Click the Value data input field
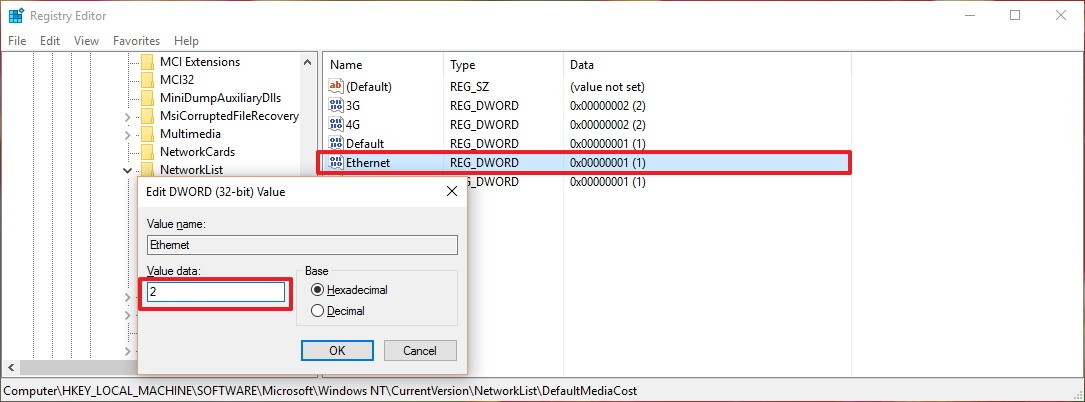The image size is (1085, 402). click(216, 292)
